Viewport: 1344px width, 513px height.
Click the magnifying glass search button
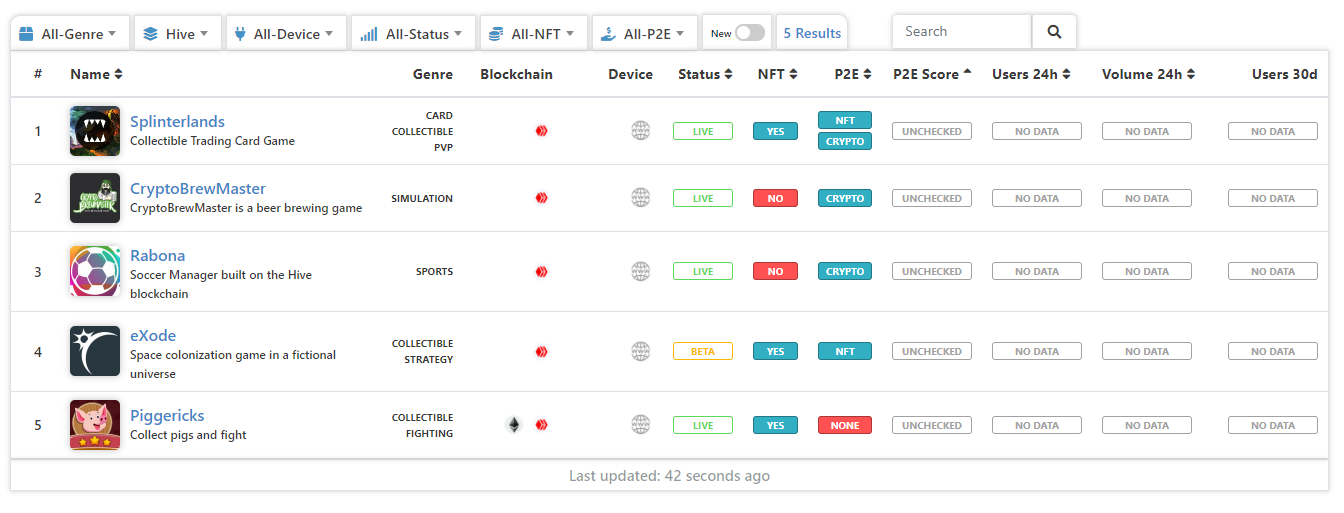click(1054, 32)
